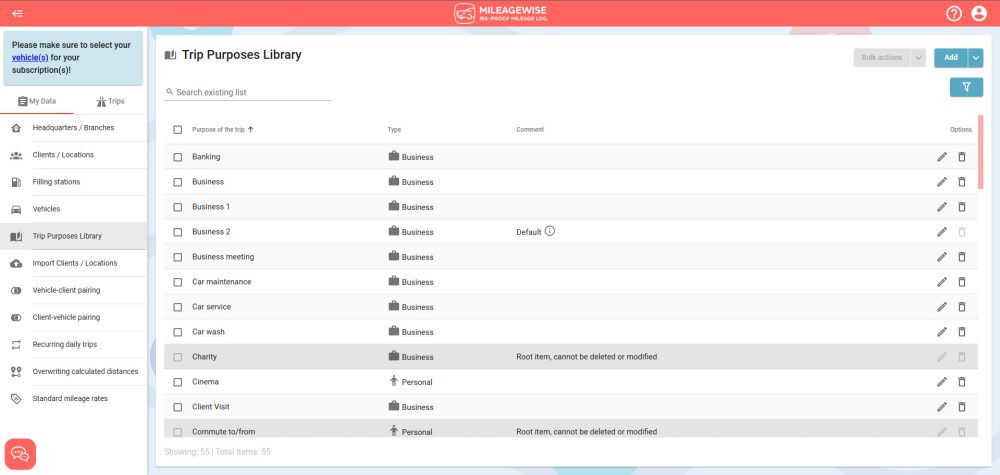Screen dimensions: 1000x475
Task: Open the chat support icon
Action: (20, 454)
